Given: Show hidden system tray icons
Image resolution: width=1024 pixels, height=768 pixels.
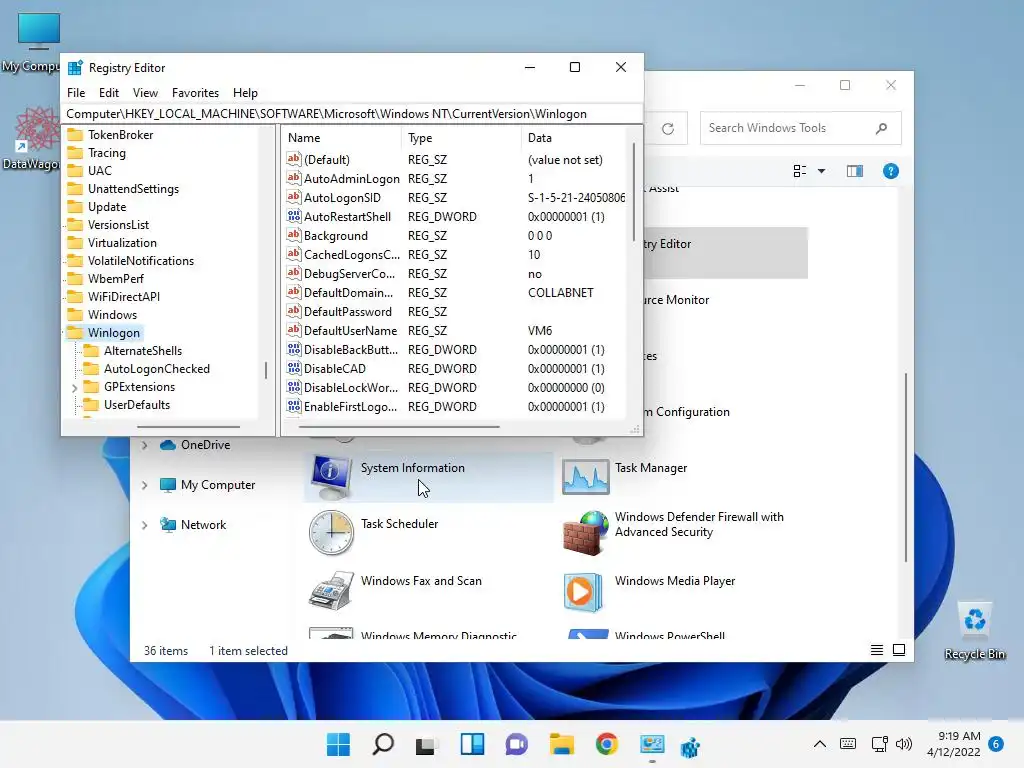Looking at the screenshot, I should 820,744.
